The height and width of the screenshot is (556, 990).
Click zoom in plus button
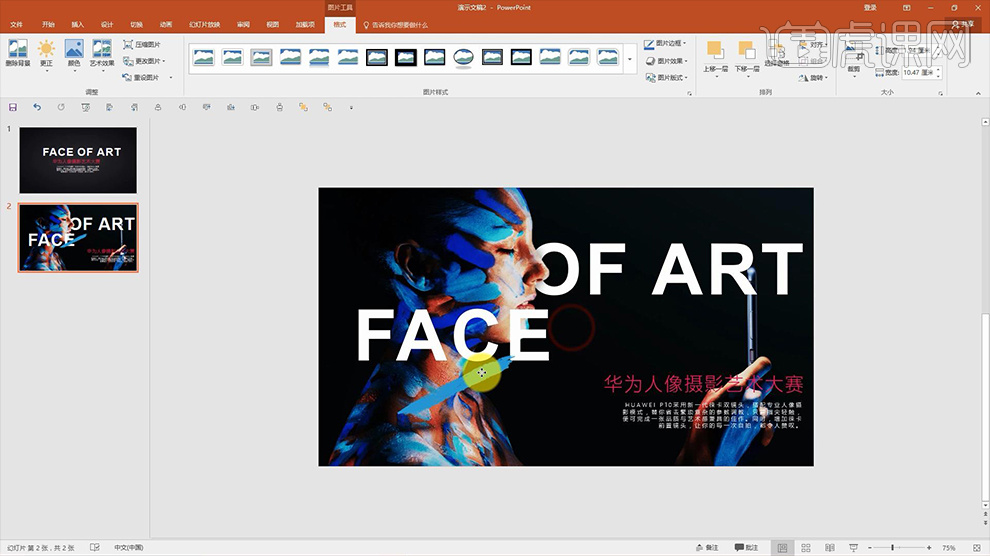929,548
